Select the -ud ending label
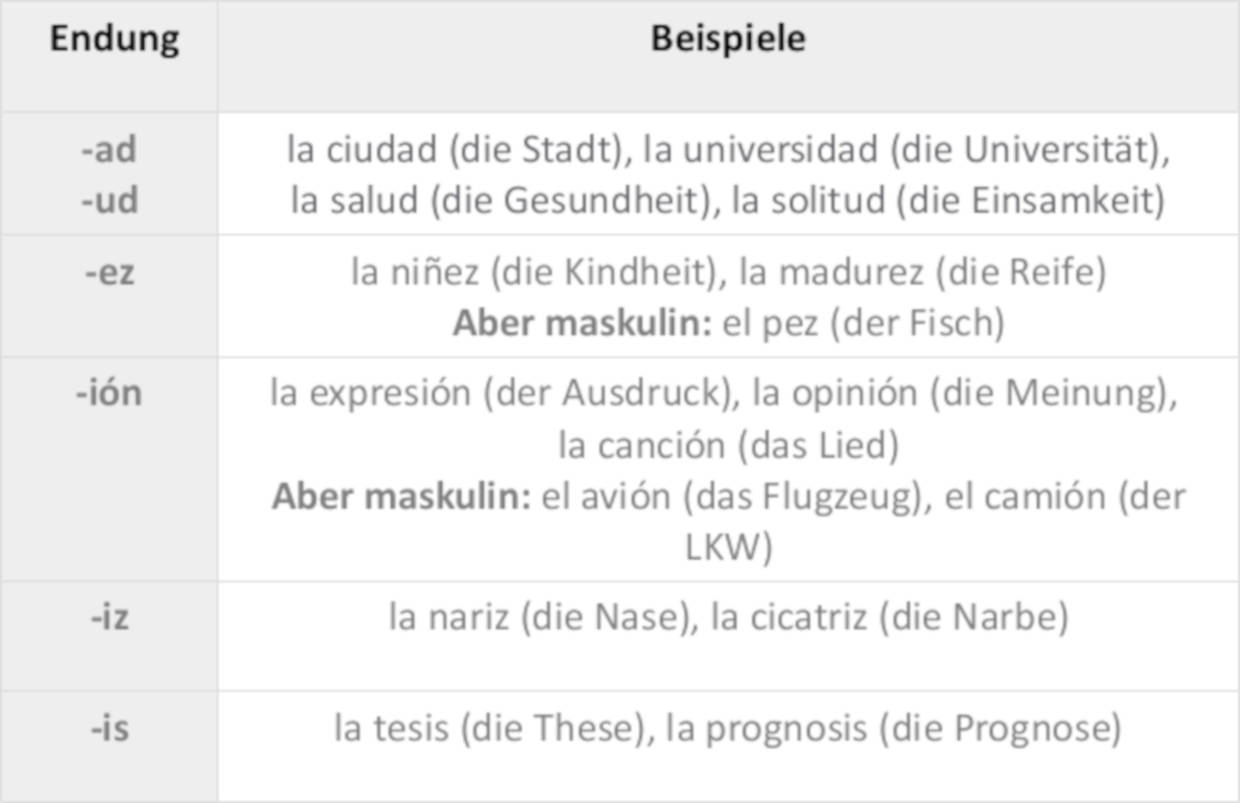The height and width of the screenshot is (803, 1240). pos(109,201)
